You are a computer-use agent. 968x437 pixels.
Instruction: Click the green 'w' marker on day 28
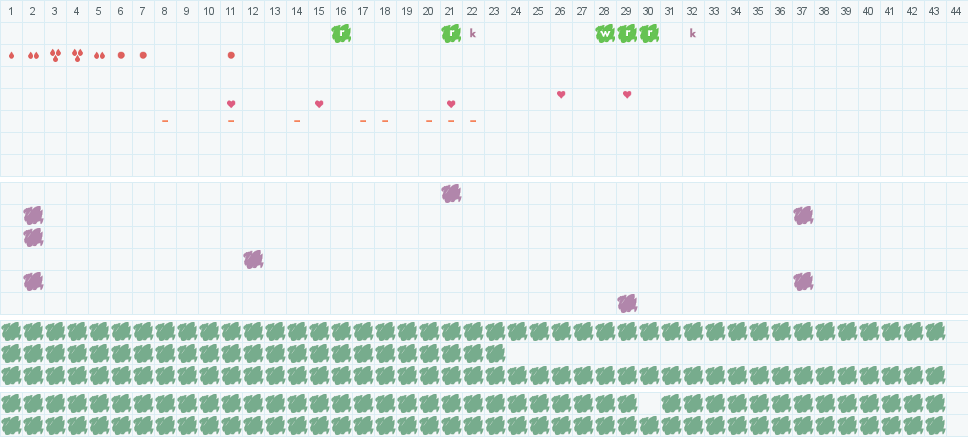coord(605,33)
